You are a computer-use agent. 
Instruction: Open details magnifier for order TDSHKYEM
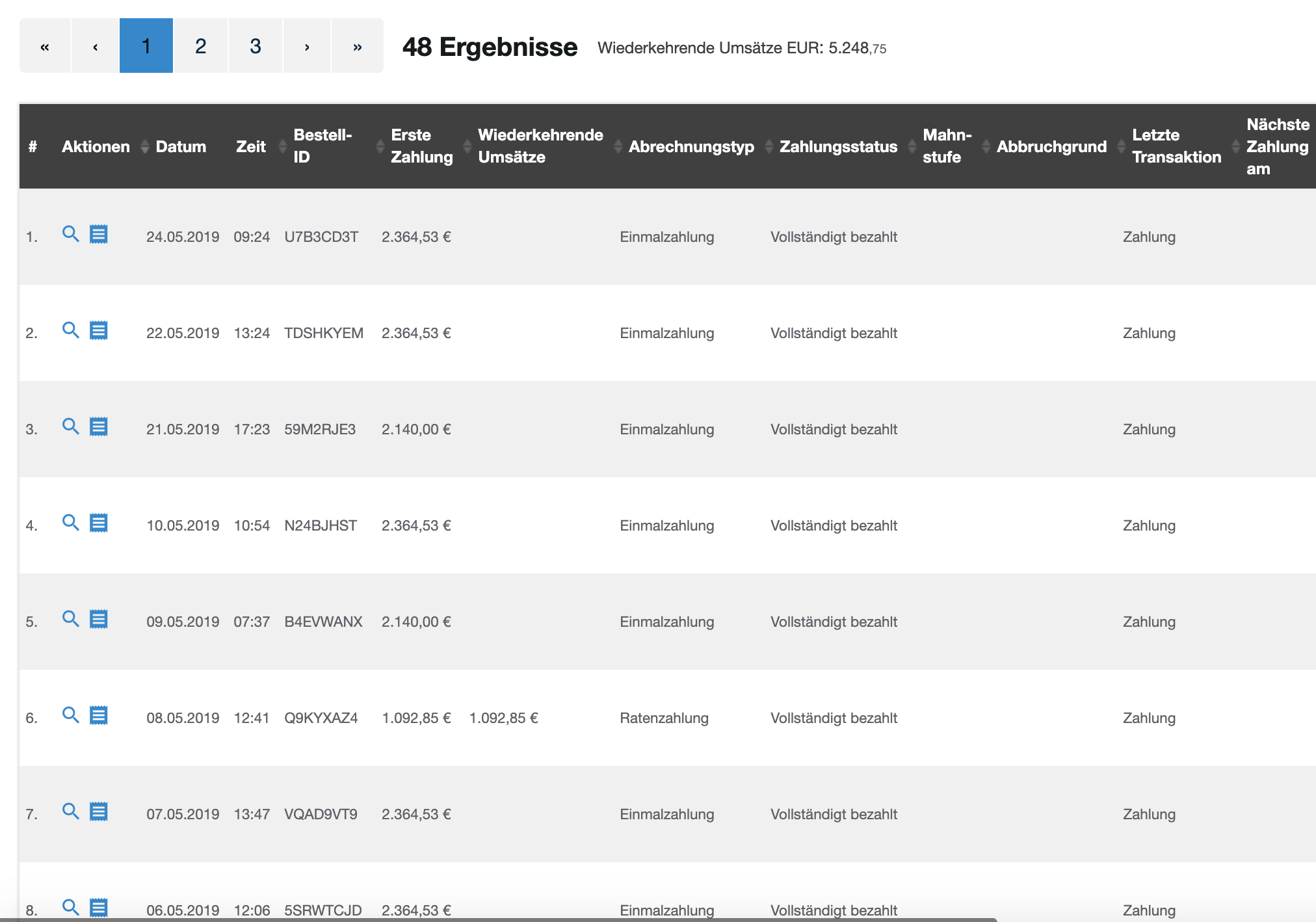point(70,330)
